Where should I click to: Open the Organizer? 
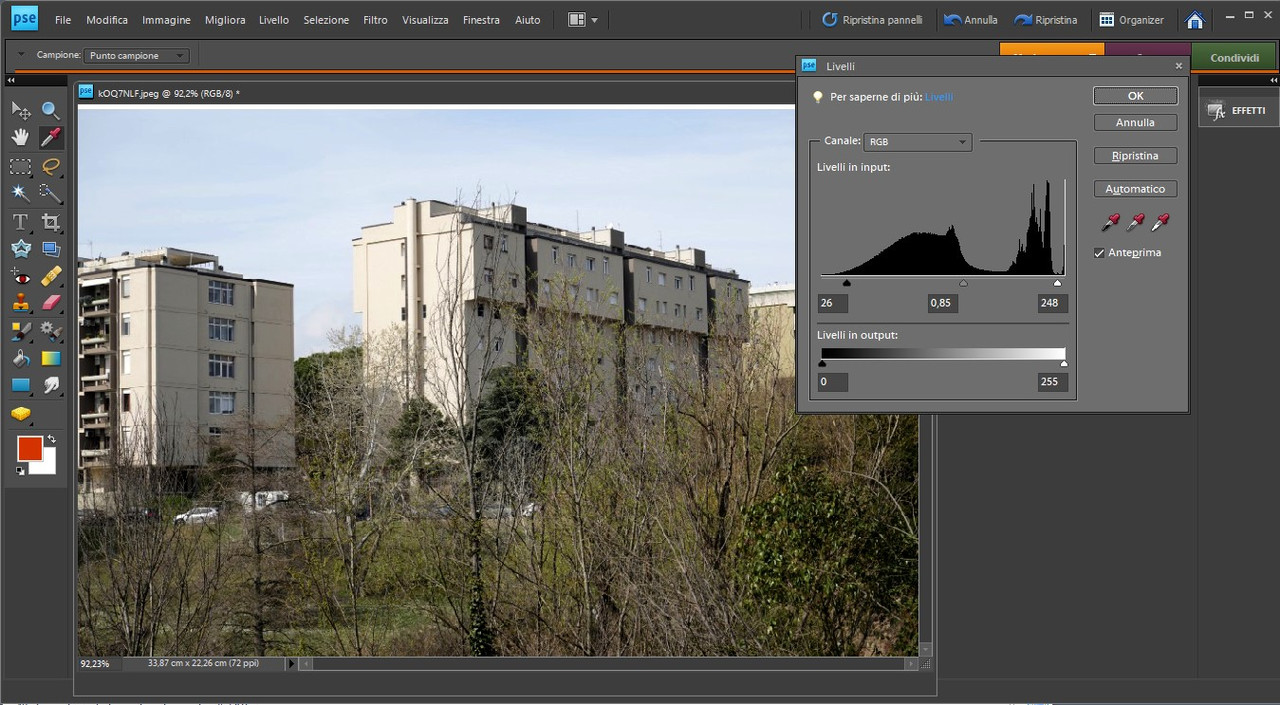[x=1131, y=20]
